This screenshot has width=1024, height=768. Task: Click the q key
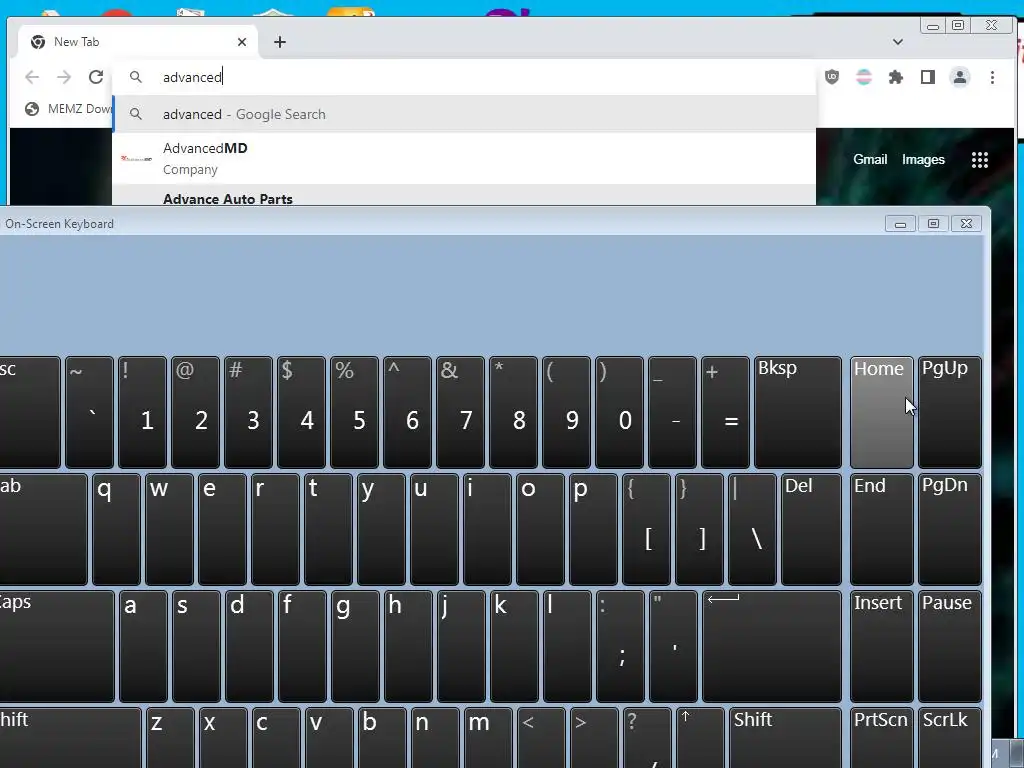point(116,529)
